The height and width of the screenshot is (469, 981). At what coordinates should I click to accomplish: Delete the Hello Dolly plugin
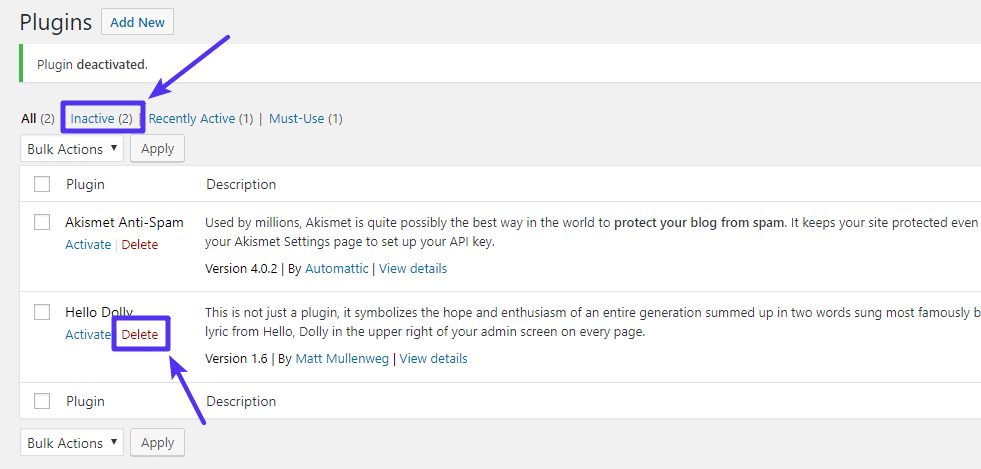pos(140,335)
